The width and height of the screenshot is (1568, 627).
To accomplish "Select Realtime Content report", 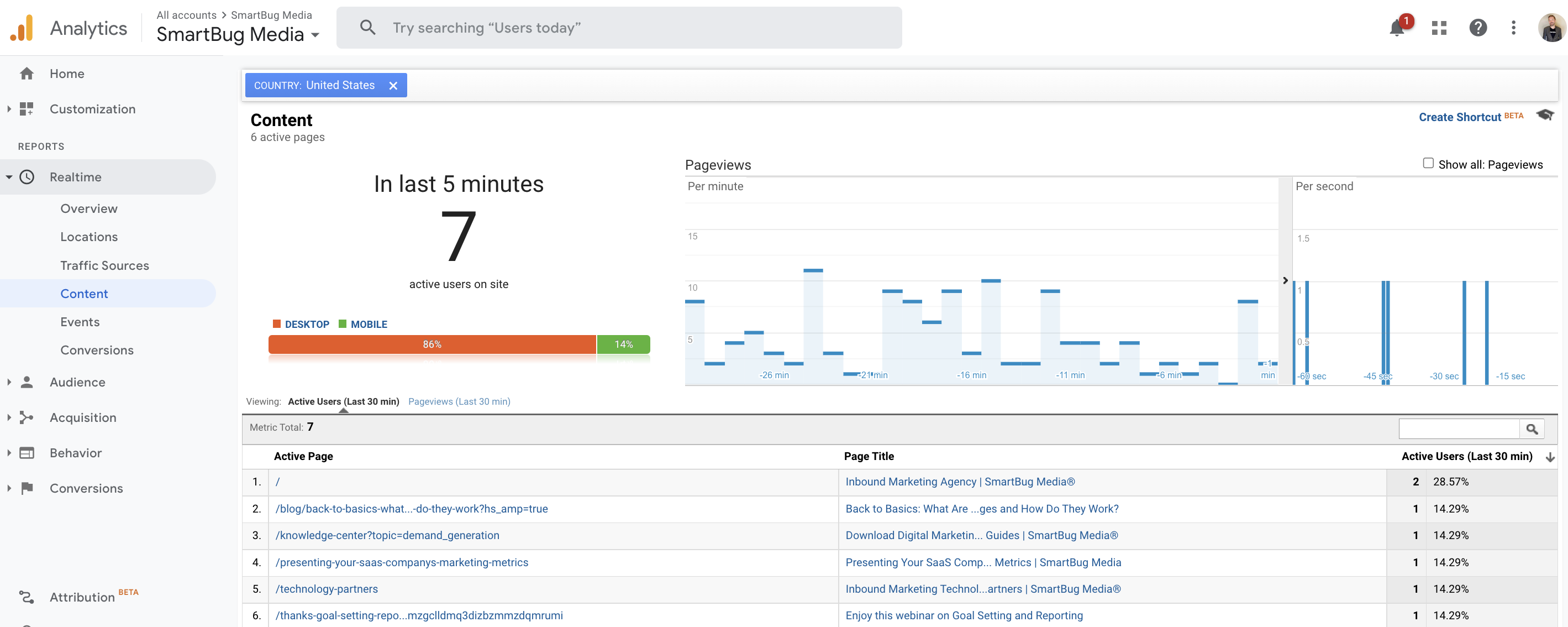I will [84, 294].
